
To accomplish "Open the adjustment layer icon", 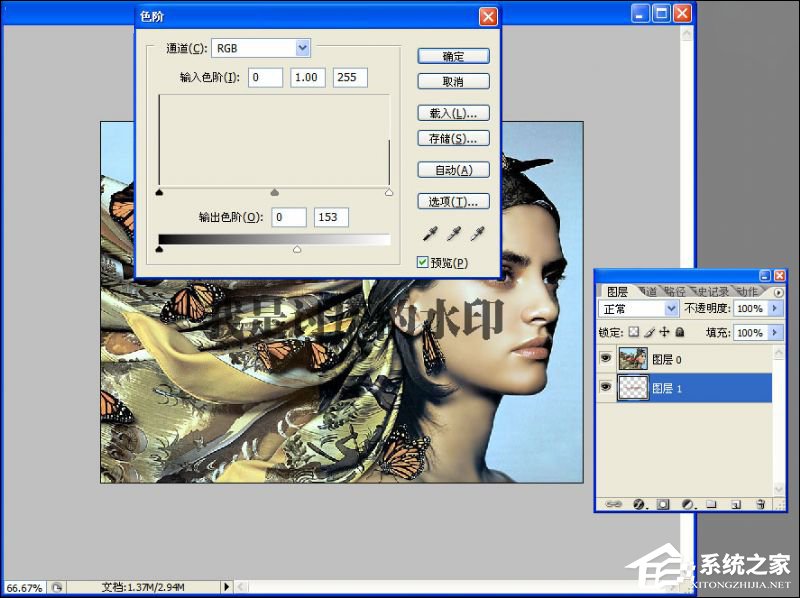I will 688,503.
